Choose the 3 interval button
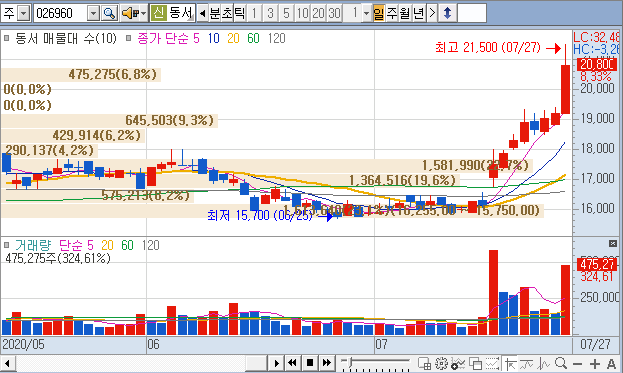The image size is (623, 373). pyautogui.click(x=270, y=13)
